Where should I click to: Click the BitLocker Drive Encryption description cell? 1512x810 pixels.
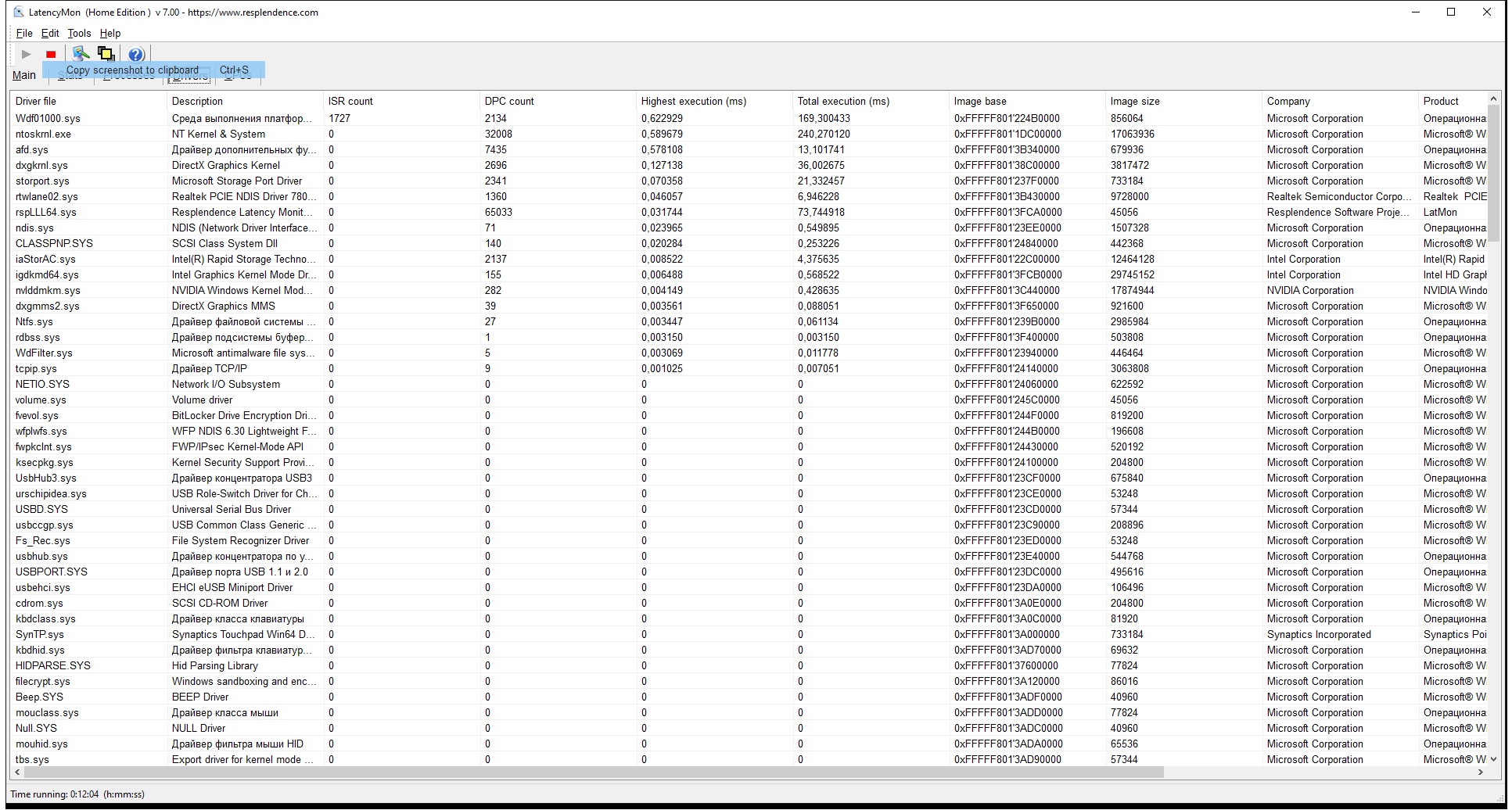coord(245,415)
